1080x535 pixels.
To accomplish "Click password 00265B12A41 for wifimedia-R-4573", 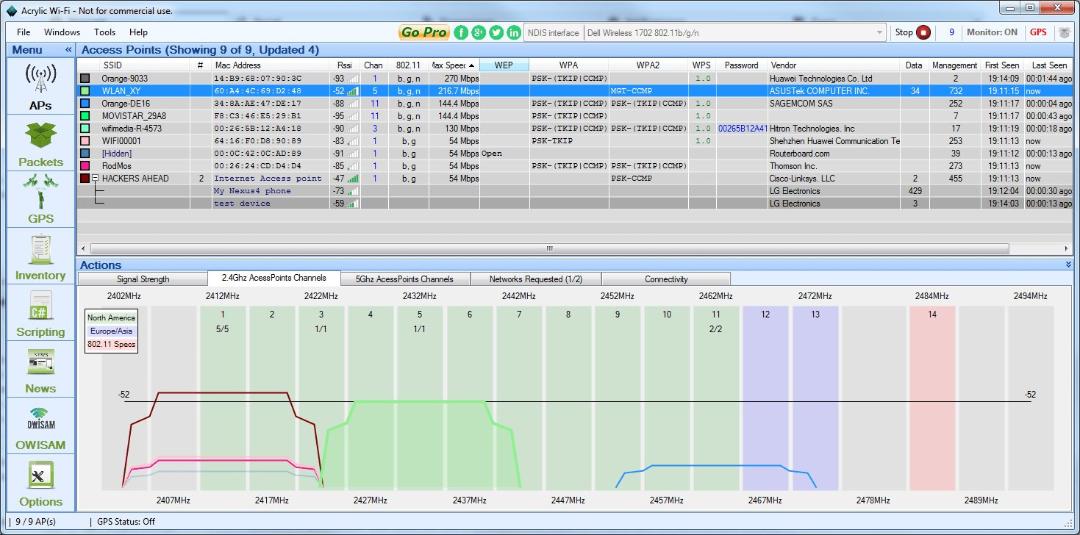I will [742, 129].
